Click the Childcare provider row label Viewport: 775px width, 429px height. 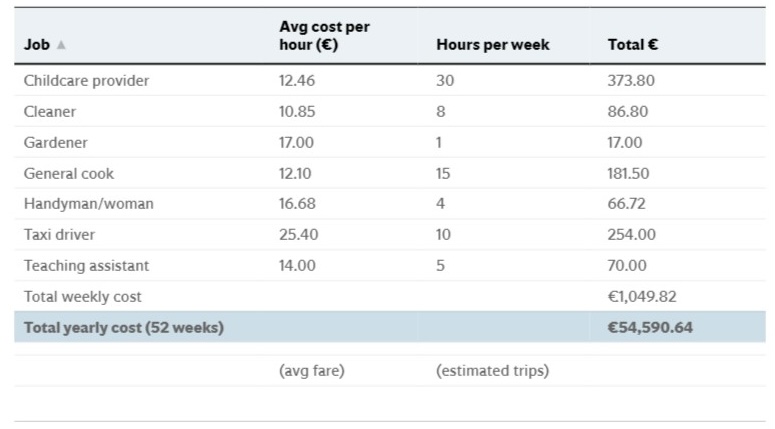tap(86, 81)
